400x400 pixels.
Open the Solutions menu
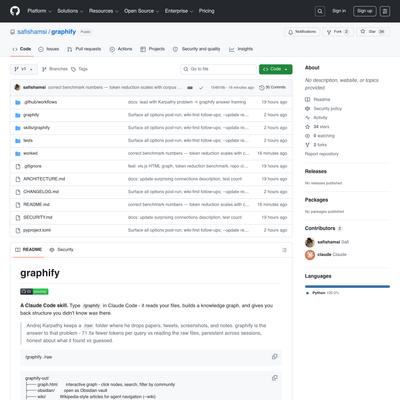point(70,11)
